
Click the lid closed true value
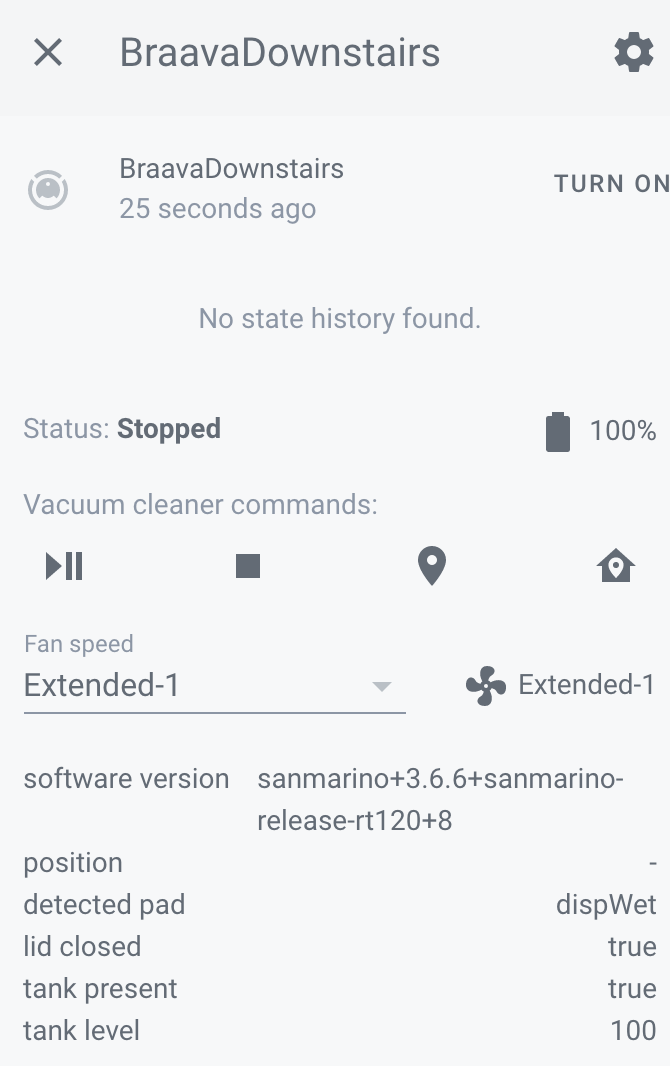(632, 947)
